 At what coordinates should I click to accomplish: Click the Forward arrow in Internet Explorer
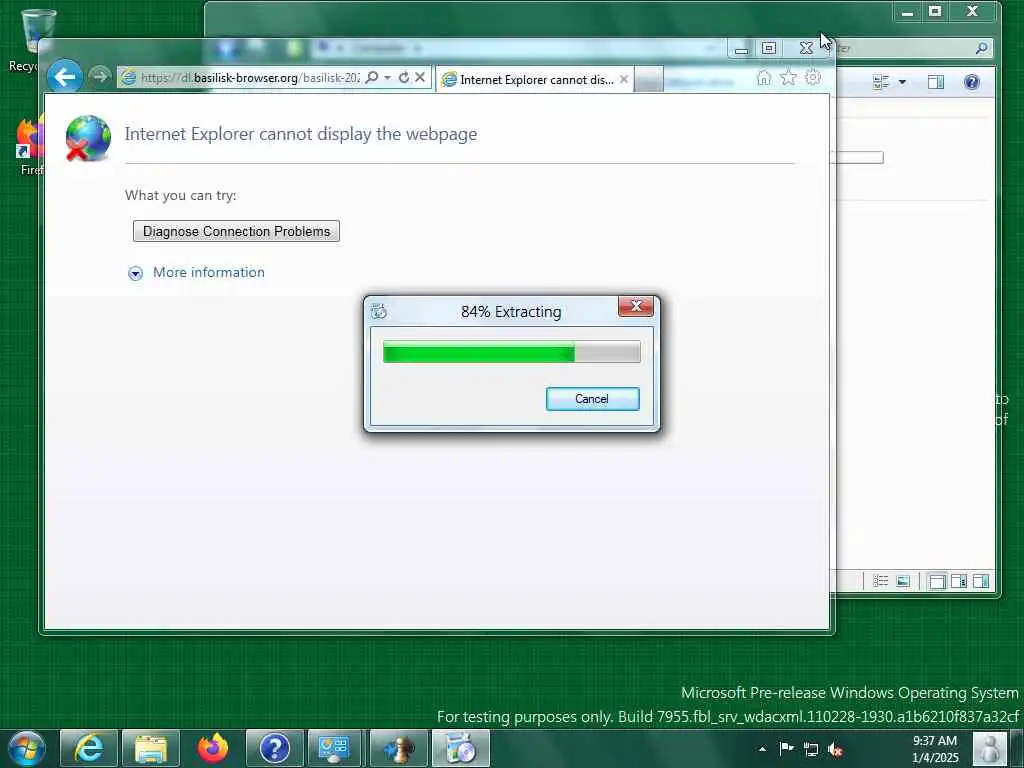[x=99, y=77]
